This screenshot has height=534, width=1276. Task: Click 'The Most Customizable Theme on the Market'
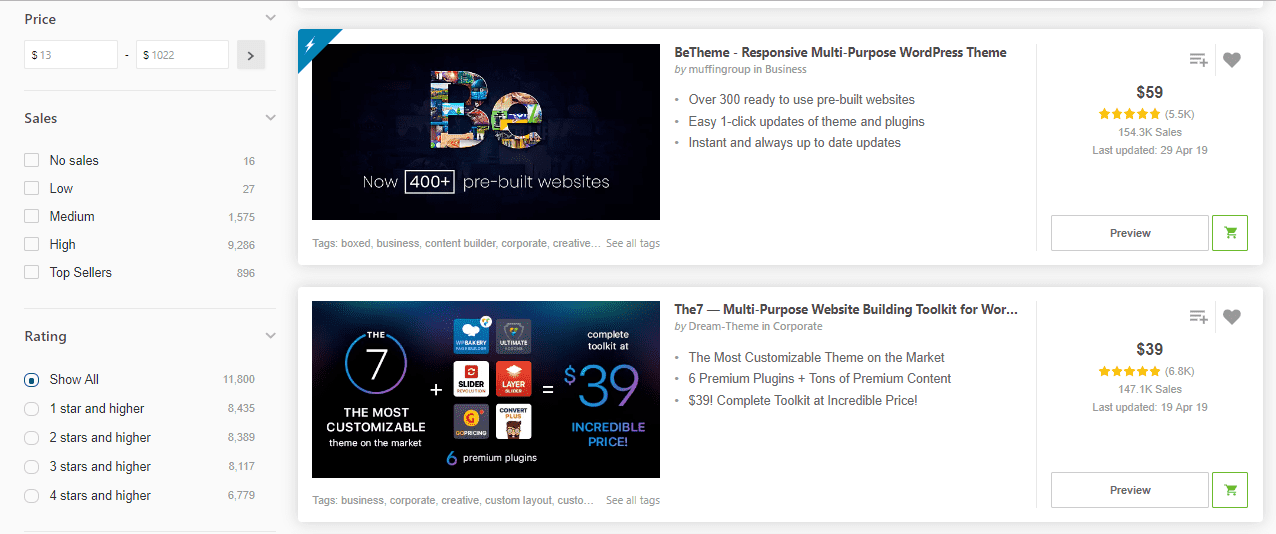tap(817, 357)
